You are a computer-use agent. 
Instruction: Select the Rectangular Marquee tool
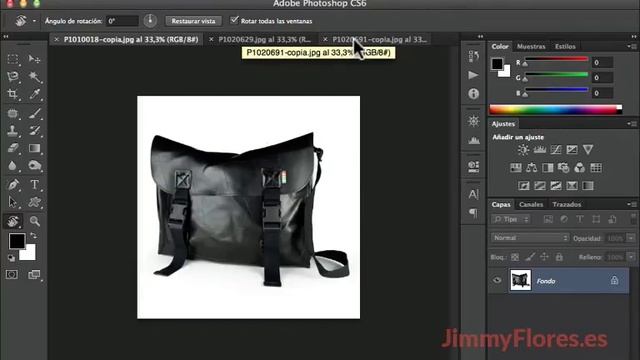click(x=13, y=60)
